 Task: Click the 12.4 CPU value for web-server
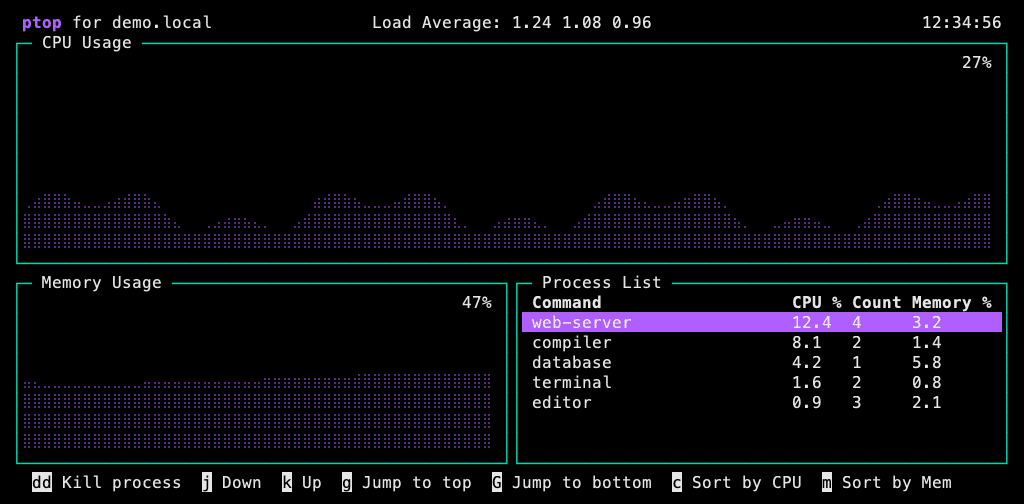[812, 323]
